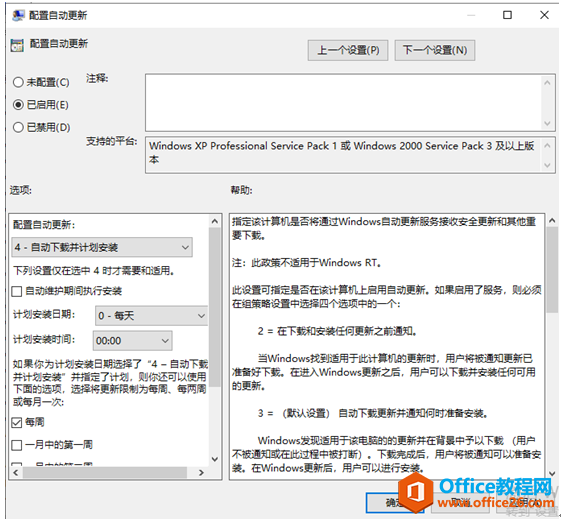Screen dimensions: 561x520
Task: Check the 一月中的第一周 checkbox
Action: pos(17,445)
